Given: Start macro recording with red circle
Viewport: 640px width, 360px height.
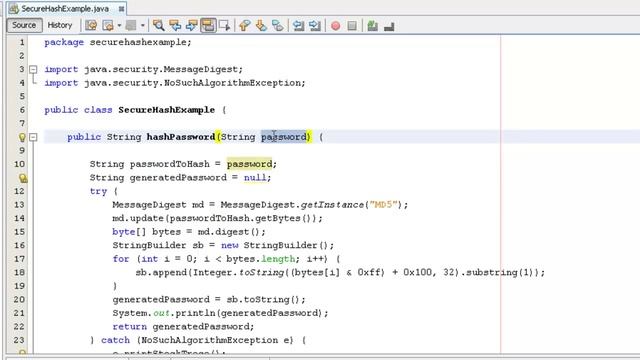Looking at the screenshot, I should pyautogui.click(x=336, y=26).
